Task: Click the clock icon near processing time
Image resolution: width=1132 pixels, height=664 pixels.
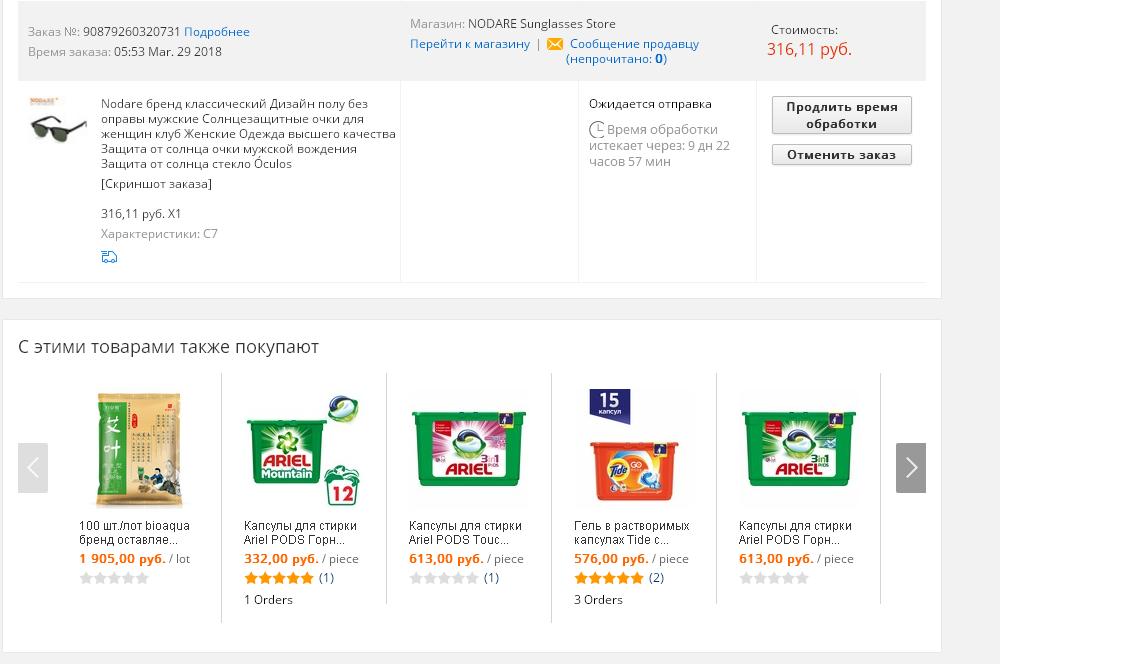Action: click(x=596, y=130)
